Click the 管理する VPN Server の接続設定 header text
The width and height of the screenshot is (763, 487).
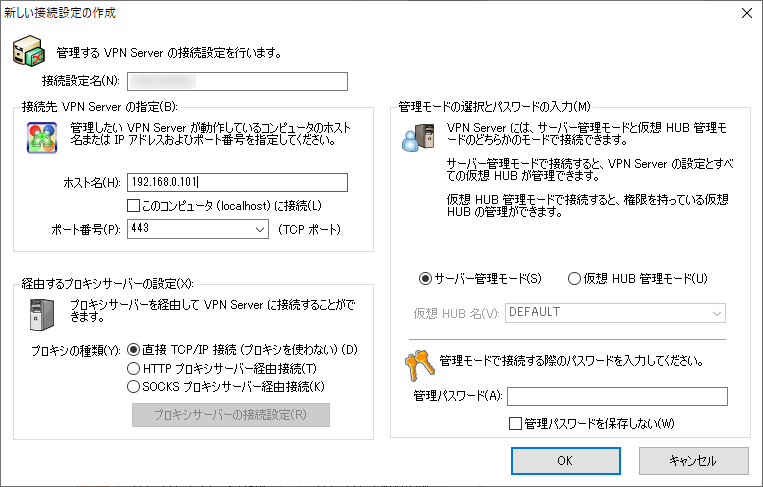coord(169,53)
